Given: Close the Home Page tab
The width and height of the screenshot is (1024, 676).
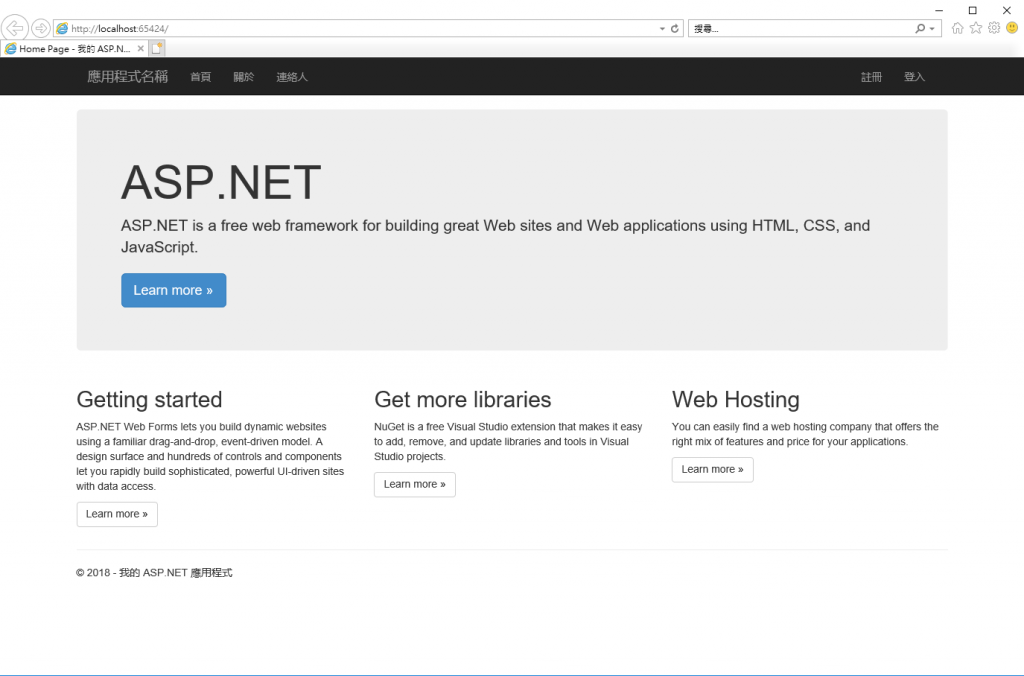Looking at the screenshot, I should 140,48.
